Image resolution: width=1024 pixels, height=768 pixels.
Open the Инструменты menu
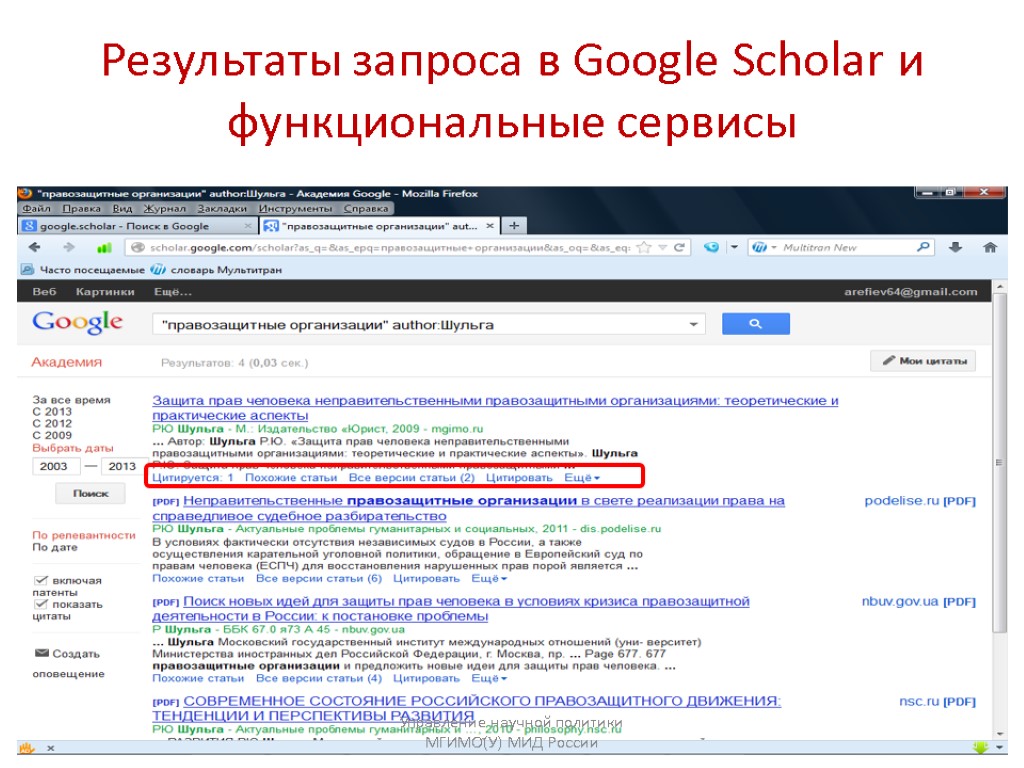(295, 208)
